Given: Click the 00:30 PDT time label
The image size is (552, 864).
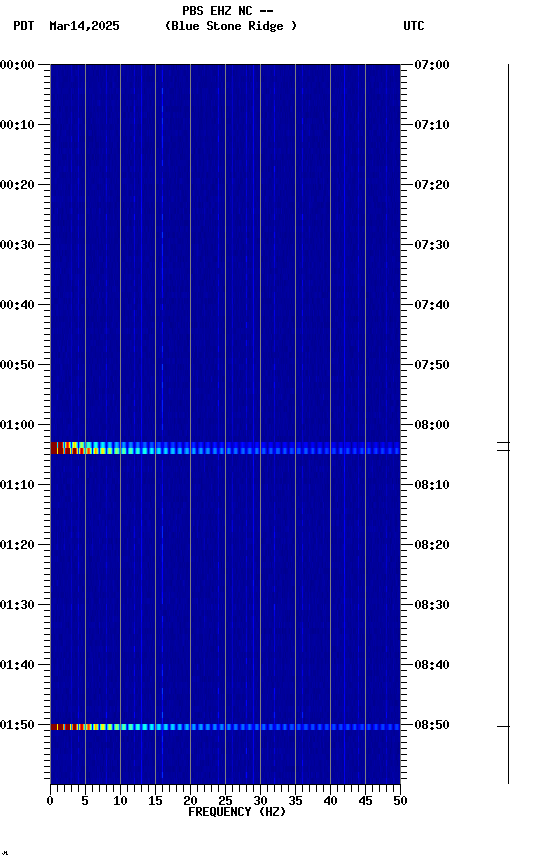Looking at the screenshot, I should point(17,245).
